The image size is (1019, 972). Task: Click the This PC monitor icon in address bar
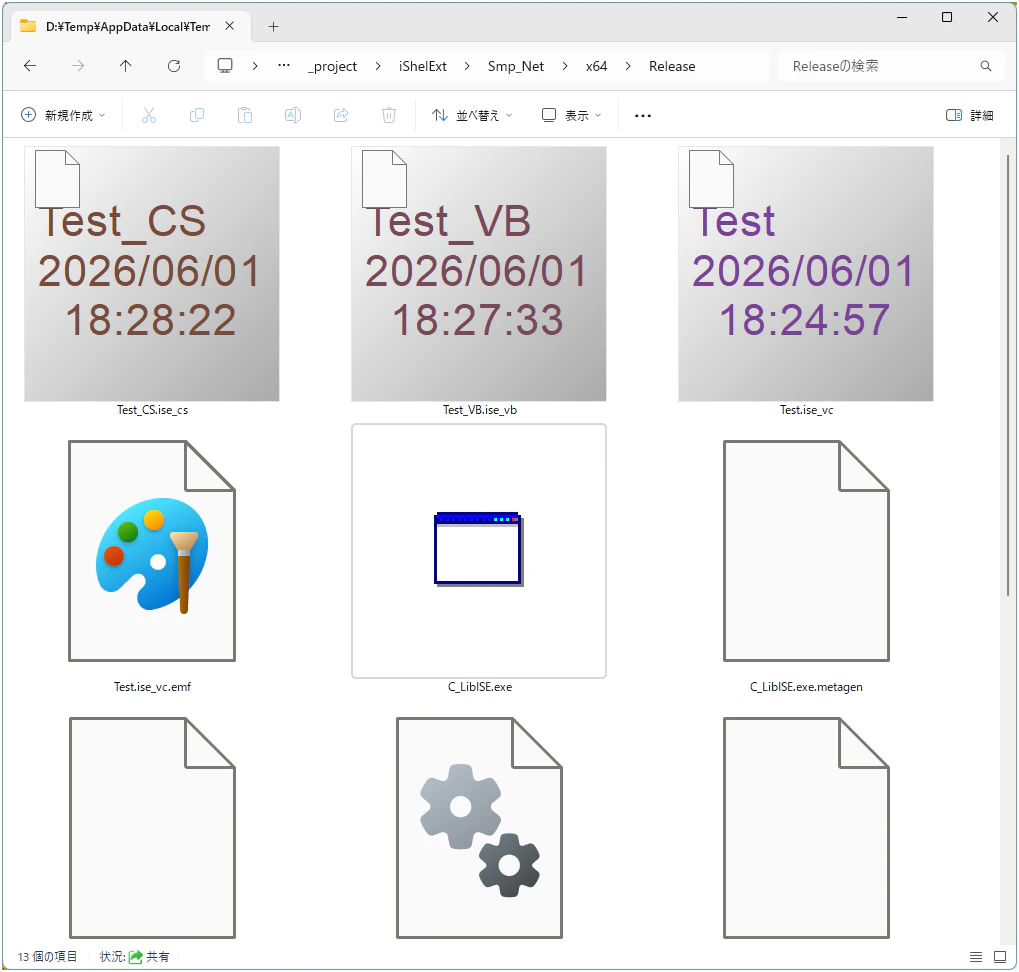pos(225,66)
